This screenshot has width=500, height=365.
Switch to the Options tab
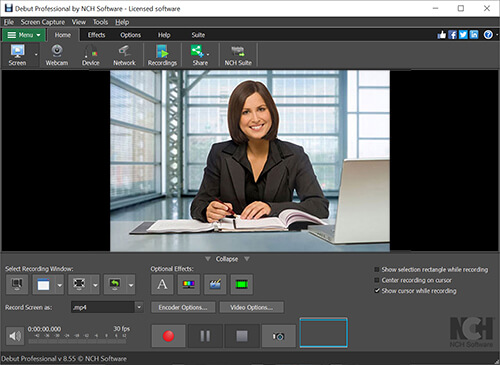click(130, 35)
